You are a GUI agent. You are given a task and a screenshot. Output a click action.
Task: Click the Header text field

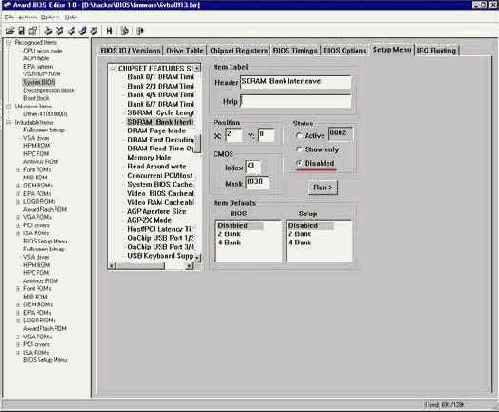tap(295, 82)
